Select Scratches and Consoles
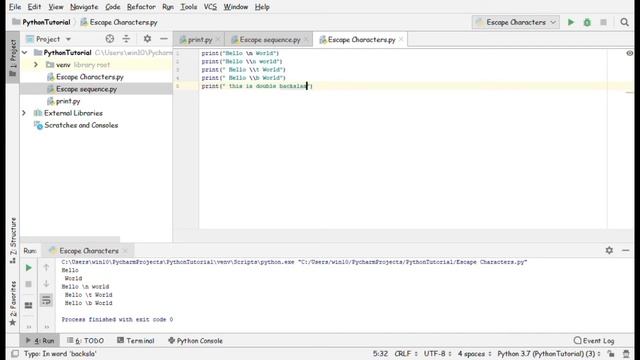This screenshot has height=360, width=640. coord(81,125)
